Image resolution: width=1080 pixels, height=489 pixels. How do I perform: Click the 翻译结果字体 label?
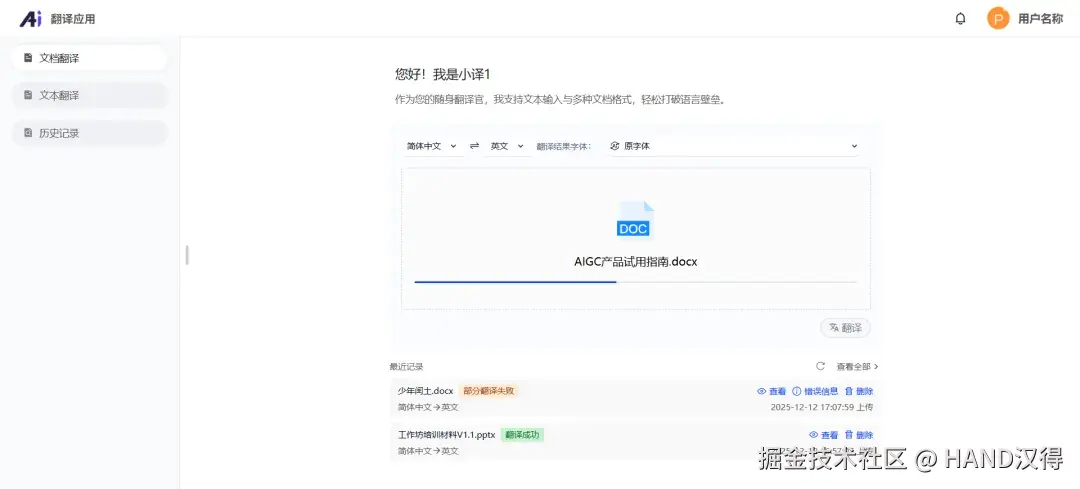[563, 146]
